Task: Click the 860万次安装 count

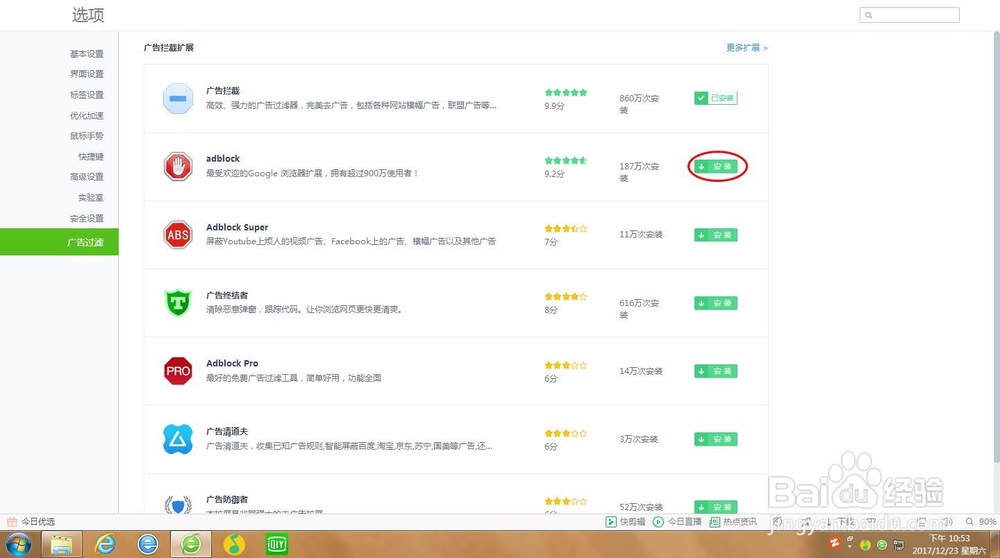Action: 639,104
